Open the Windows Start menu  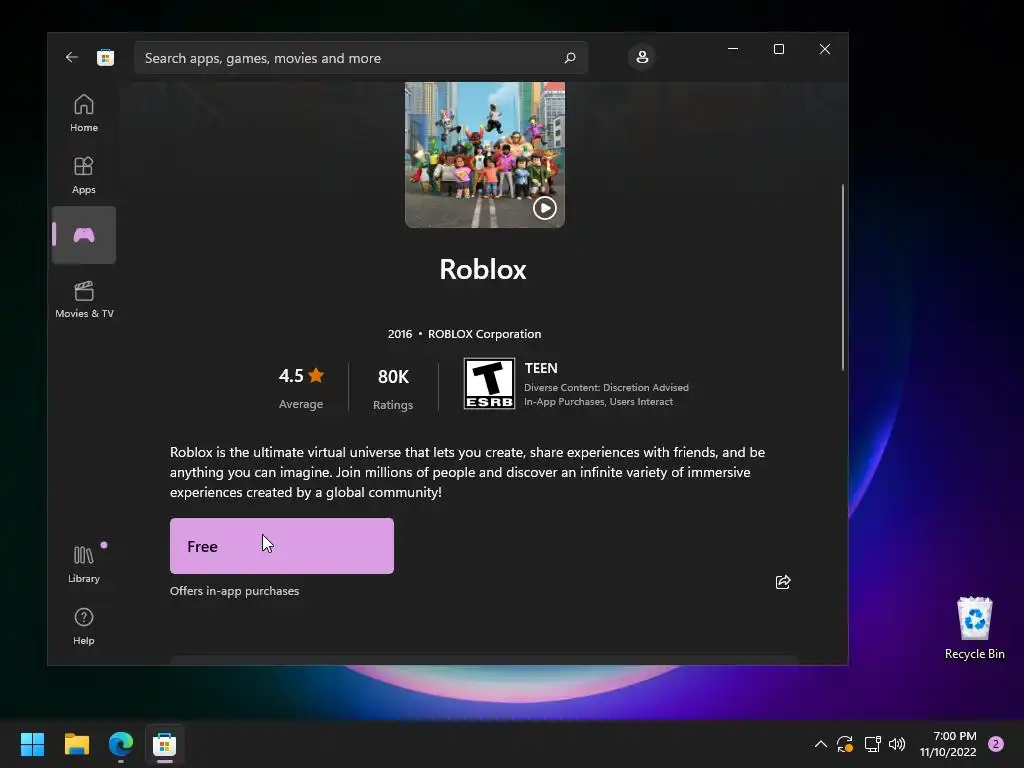coord(32,744)
